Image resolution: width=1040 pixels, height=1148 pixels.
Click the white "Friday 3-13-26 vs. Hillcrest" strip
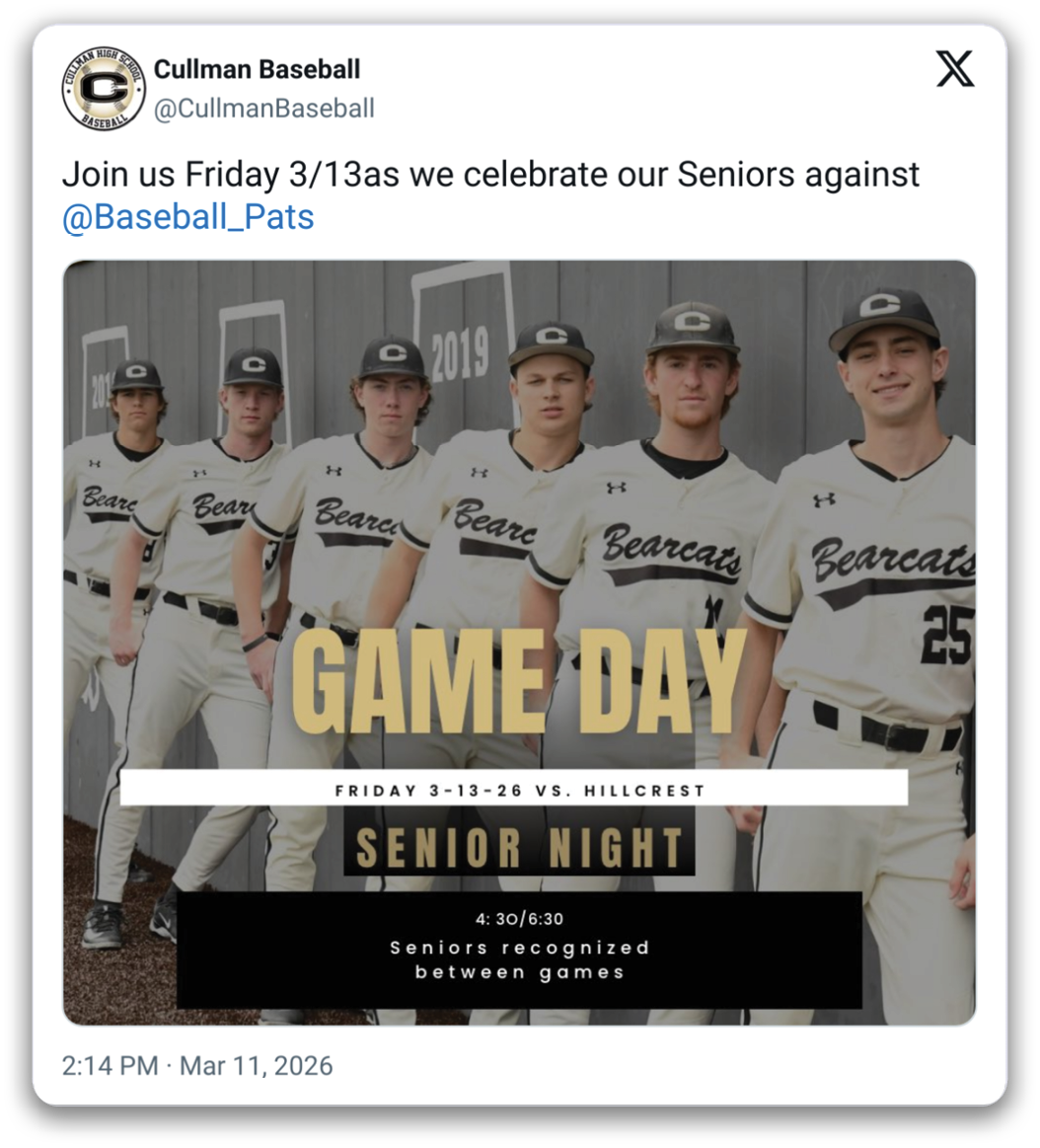click(x=514, y=789)
